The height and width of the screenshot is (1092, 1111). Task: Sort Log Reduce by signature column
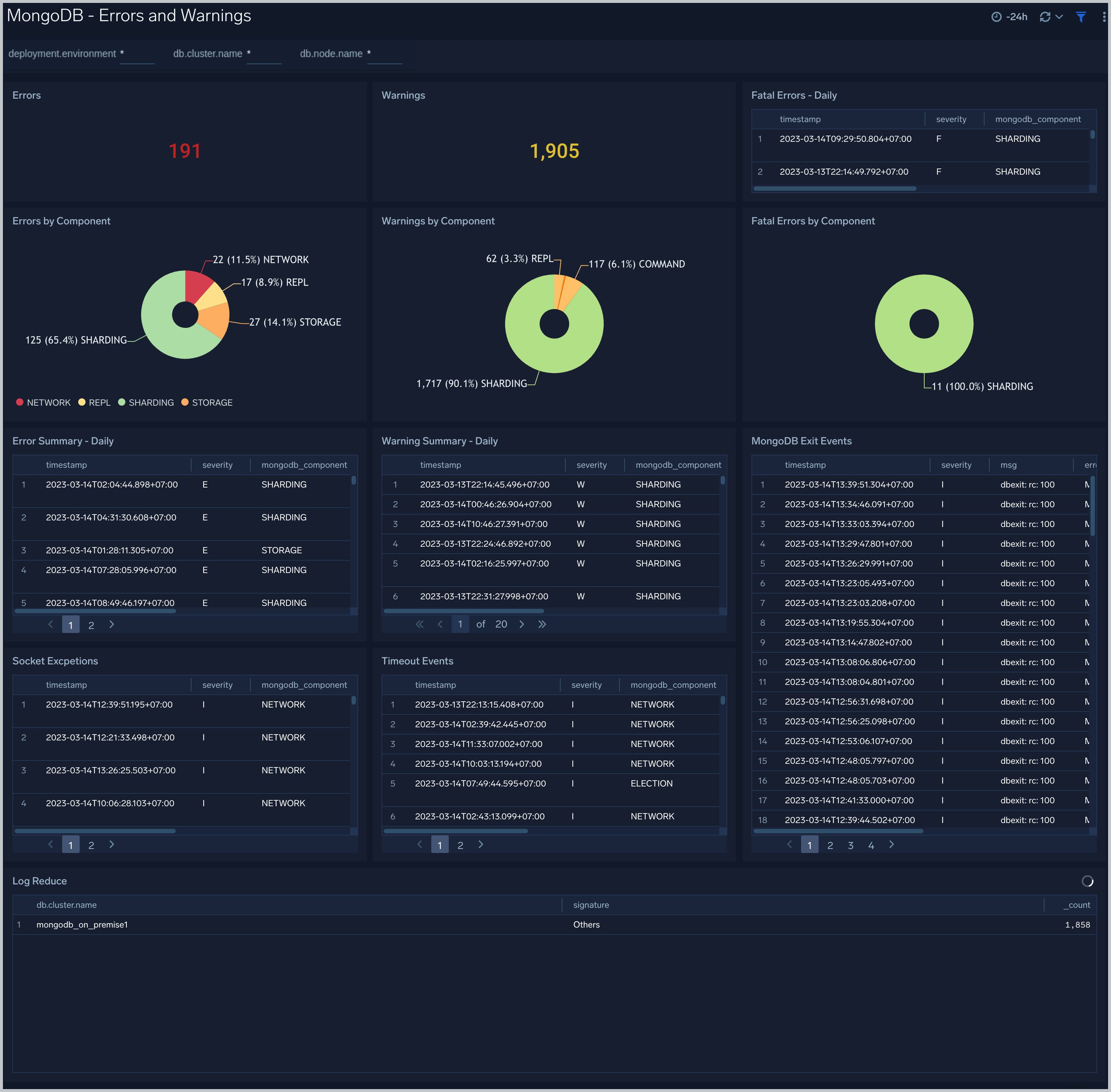(591, 905)
